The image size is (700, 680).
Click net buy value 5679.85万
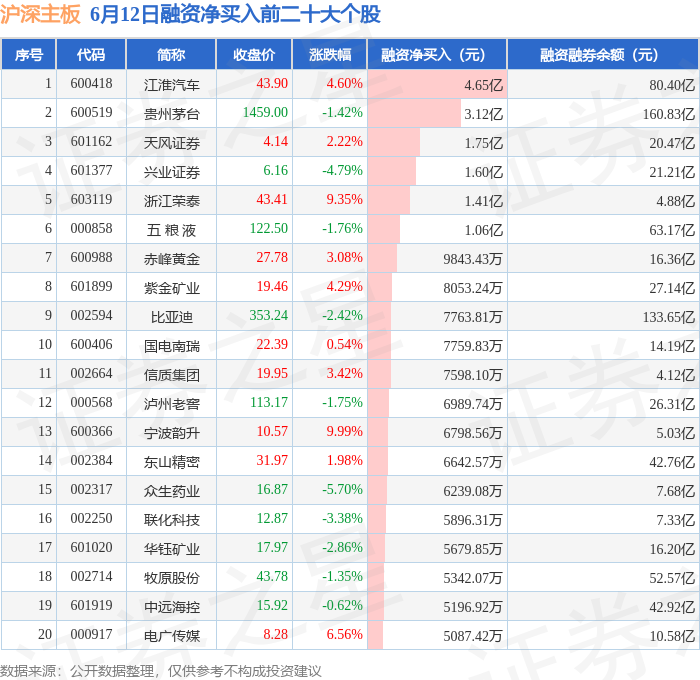(x=473, y=549)
